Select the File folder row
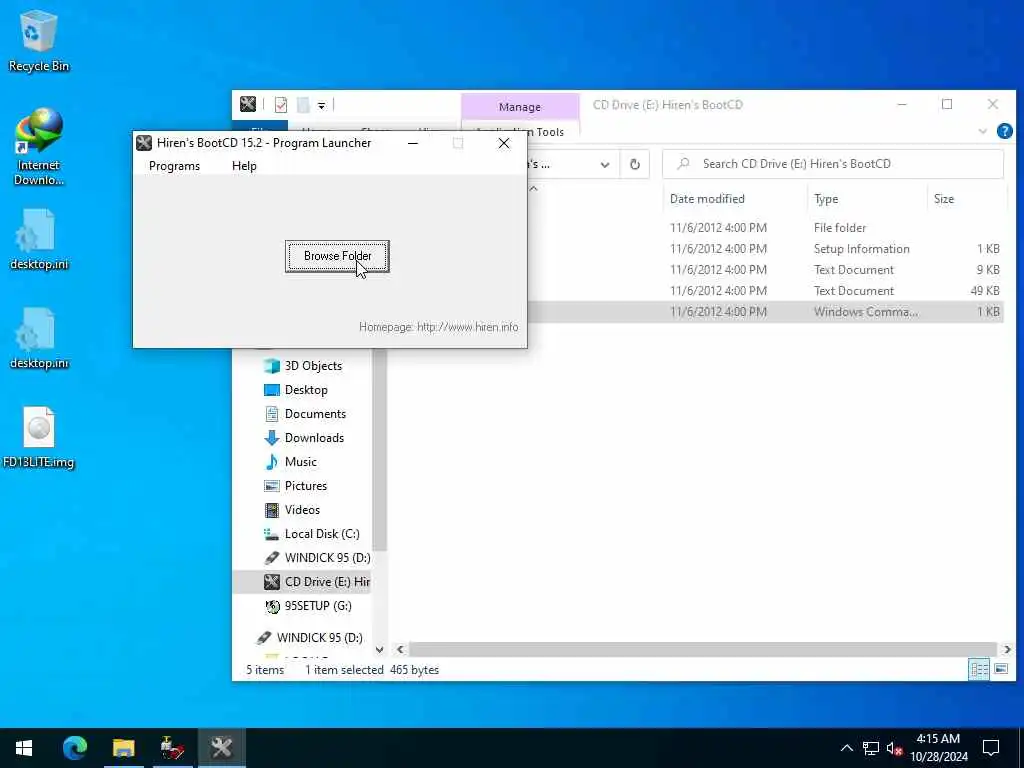The width and height of the screenshot is (1024, 768). point(764,228)
